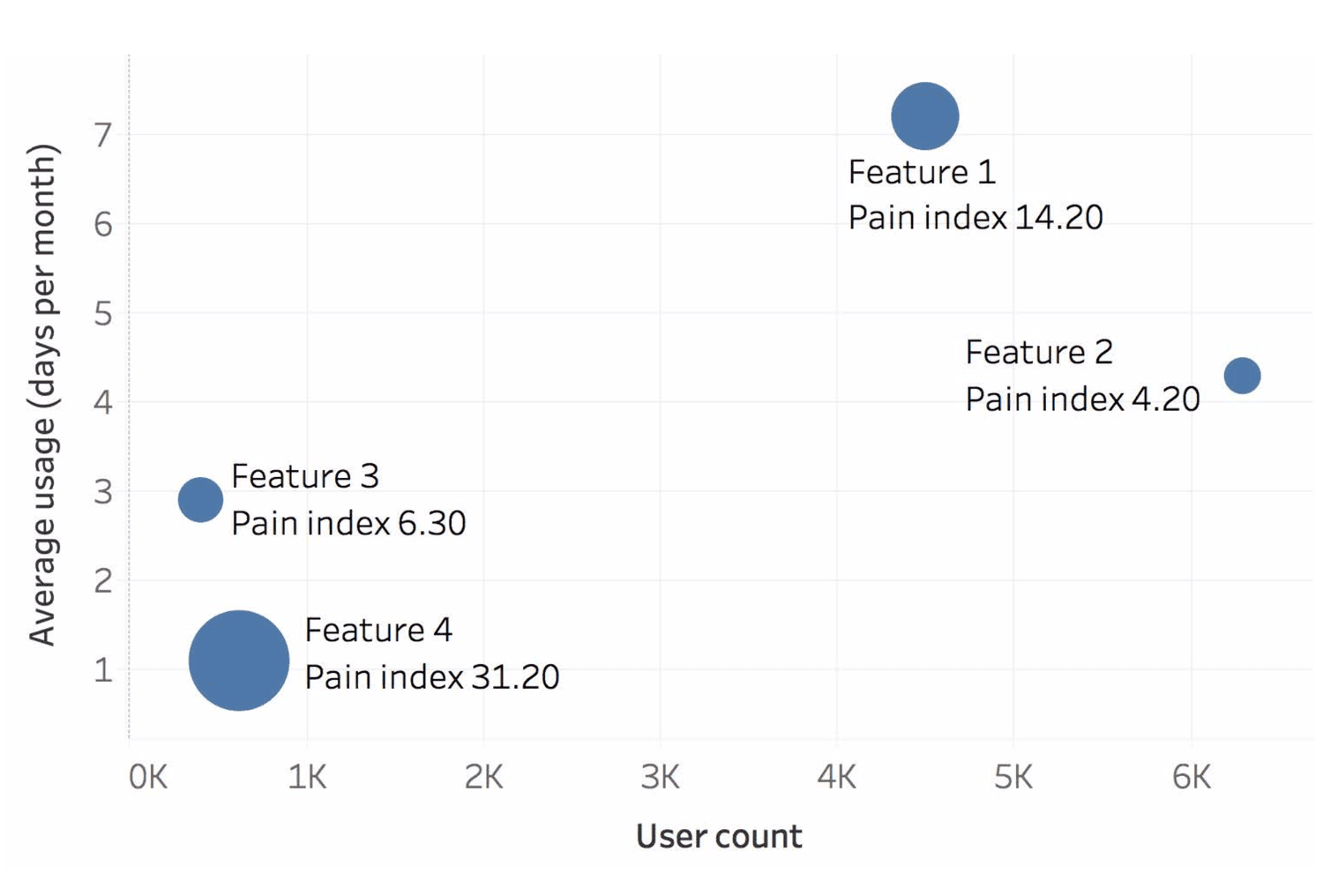Image resolution: width=1323 pixels, height=896 pixels.
Task: Click the "Feature 4" text label
Action: click(x=378, y=630)
